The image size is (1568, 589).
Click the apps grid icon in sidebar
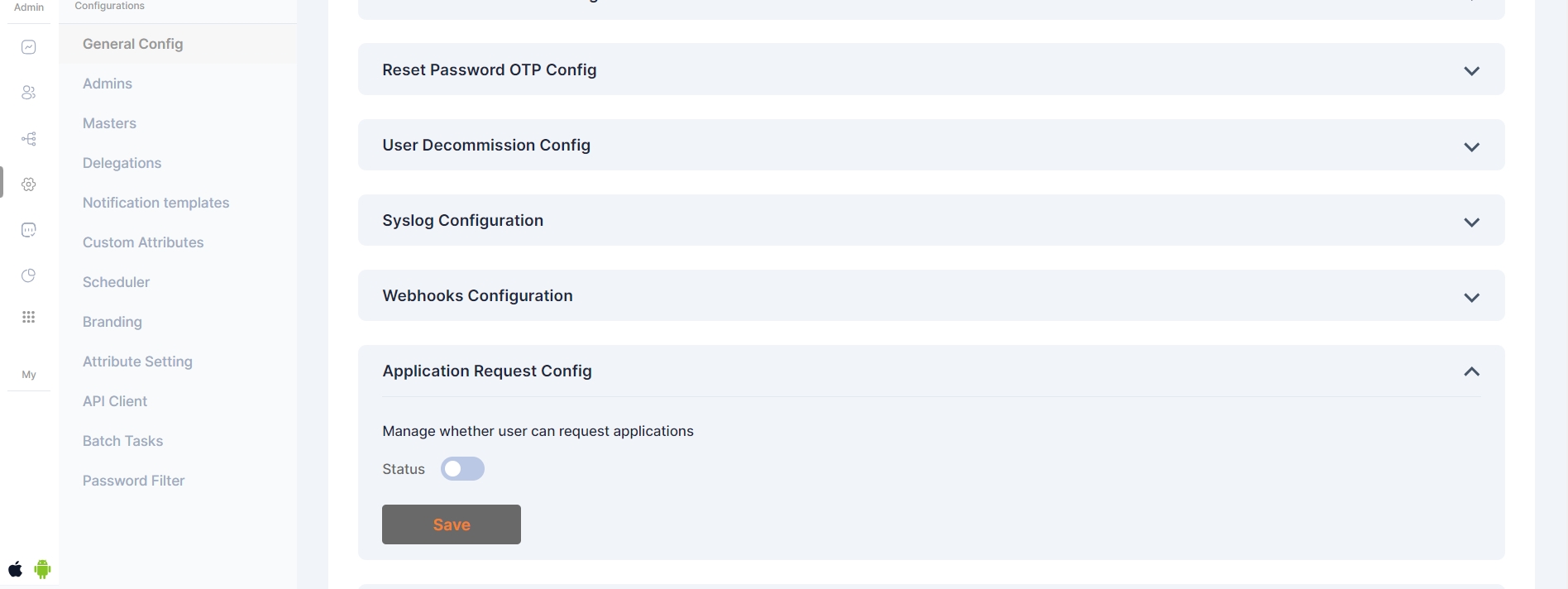(x=29, y=317)
